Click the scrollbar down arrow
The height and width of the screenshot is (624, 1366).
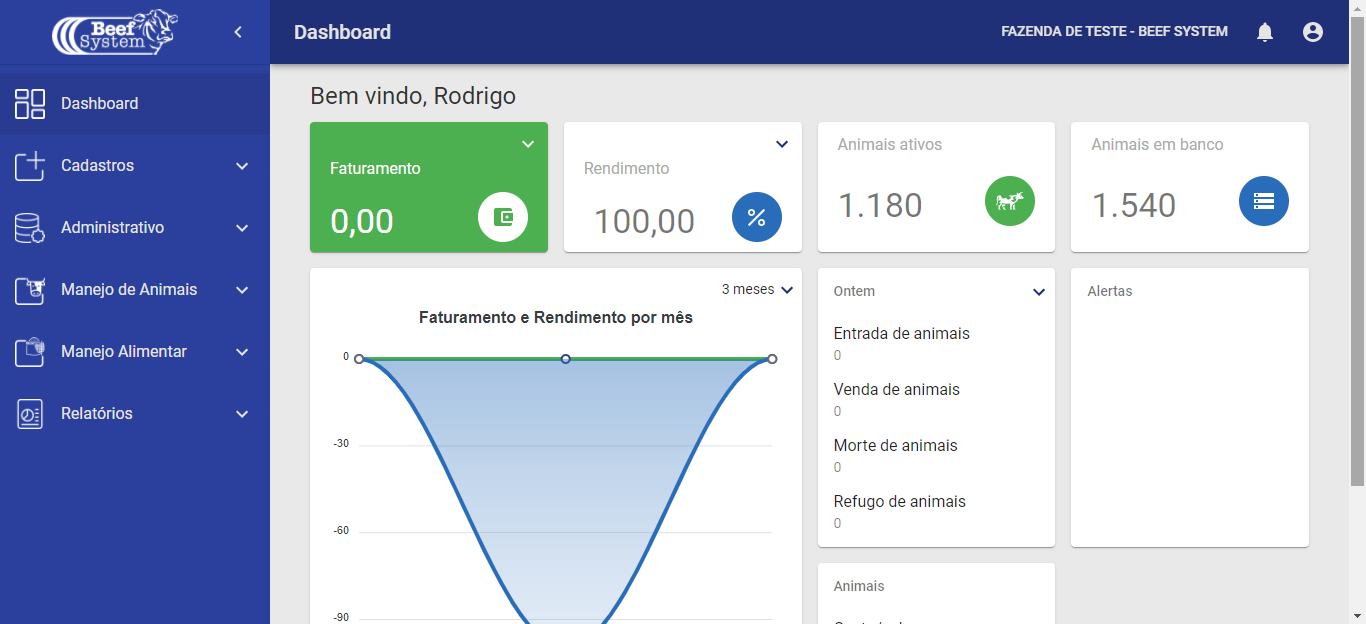coord(1357,615)
